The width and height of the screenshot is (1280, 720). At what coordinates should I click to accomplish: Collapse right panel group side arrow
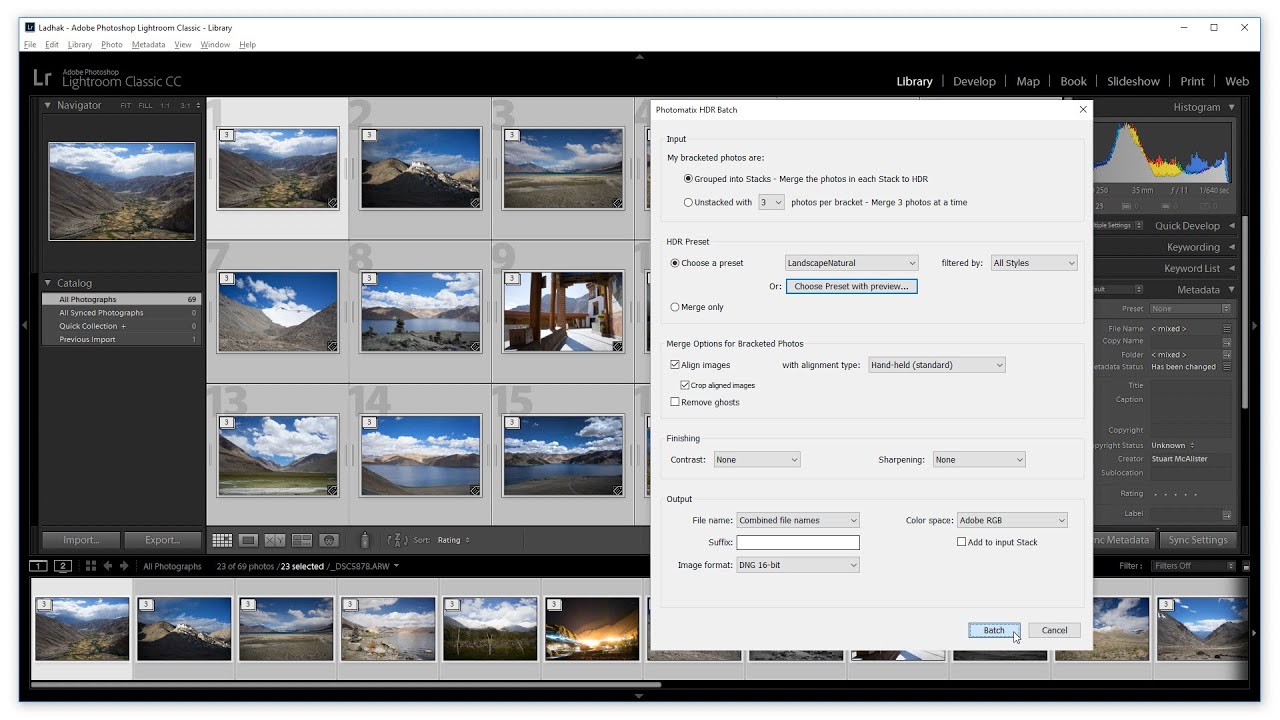pyautogui.click(x=1254, y=325)
